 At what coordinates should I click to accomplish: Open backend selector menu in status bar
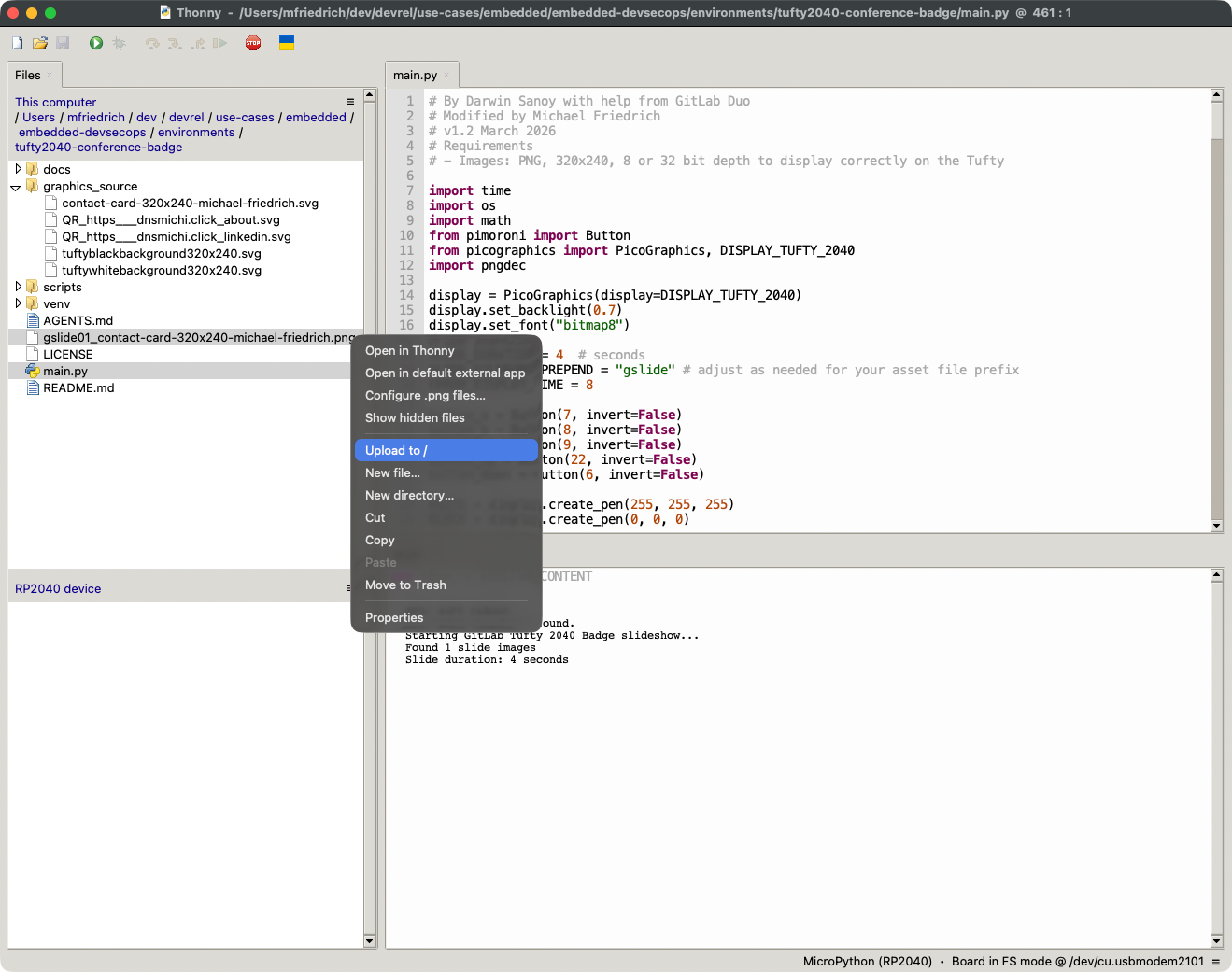pyautogui.click(x=1215, y=962)
